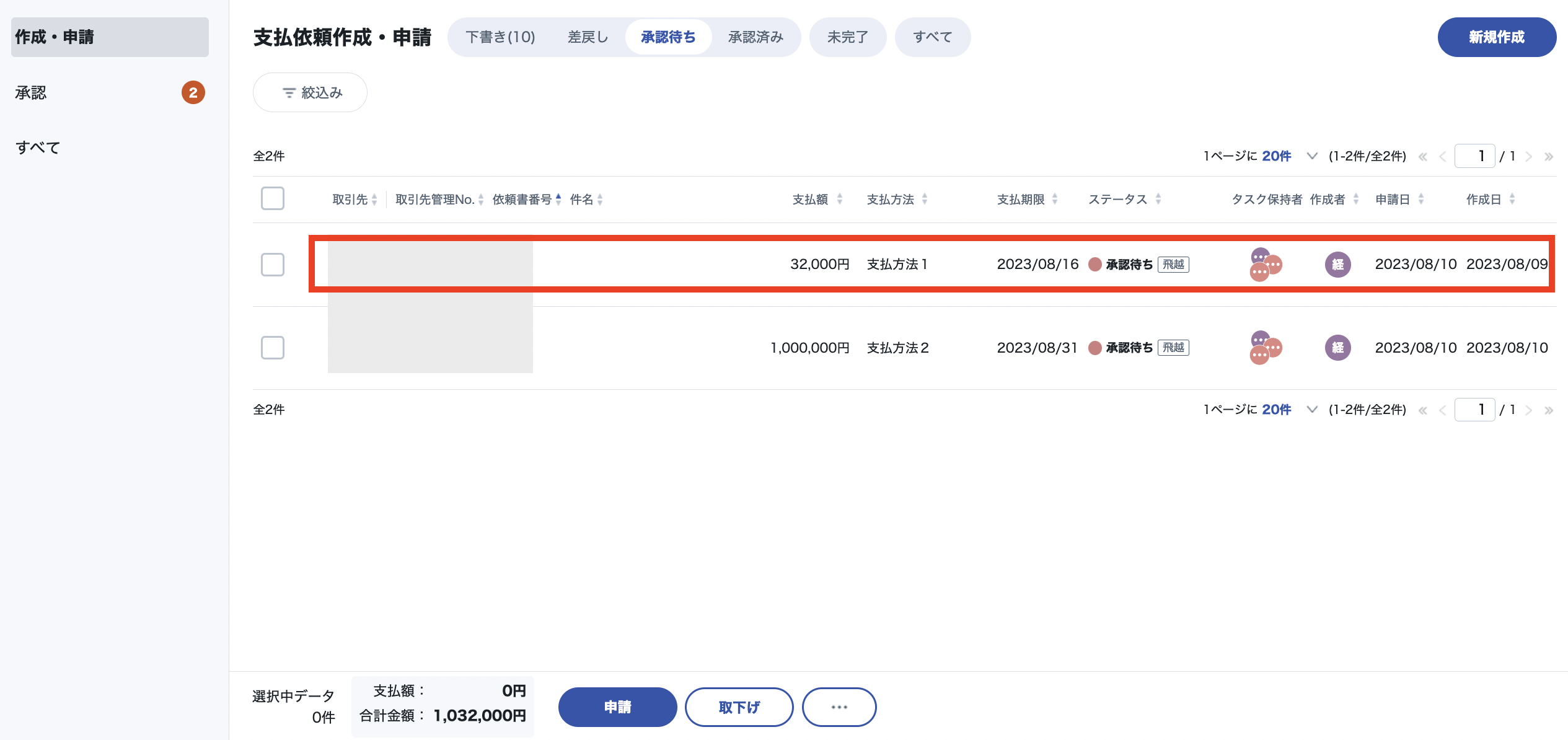The image size is (1568, 740).
Task: Click the 申請 submit button
Action: [x=617, y=707]
